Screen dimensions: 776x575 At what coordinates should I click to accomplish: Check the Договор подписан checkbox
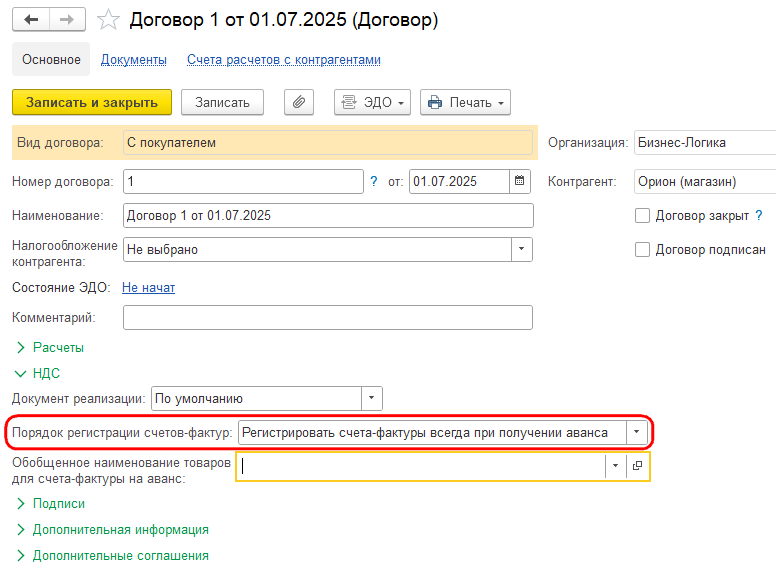(642, 249)
